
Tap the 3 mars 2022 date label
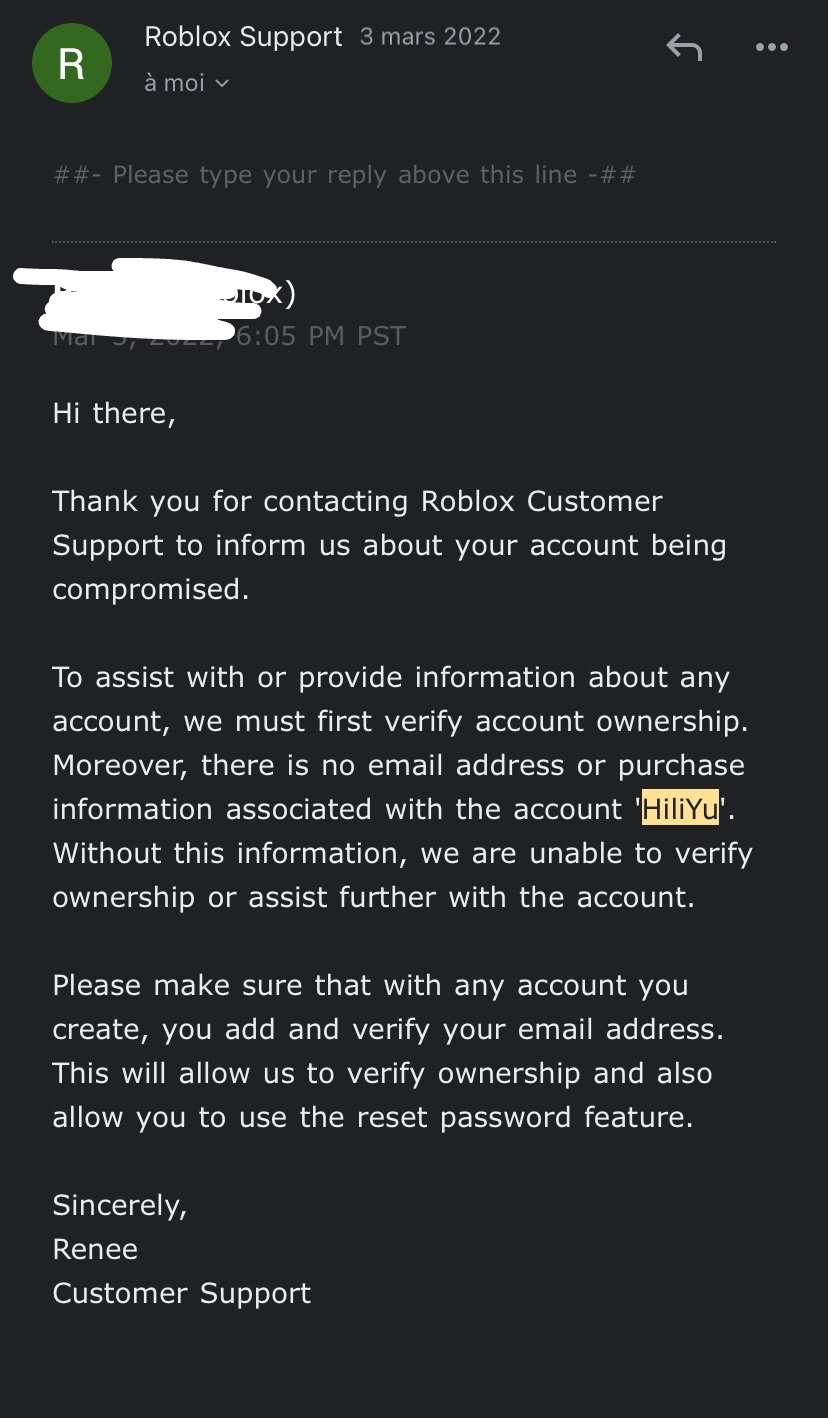(x=430, y=36)
